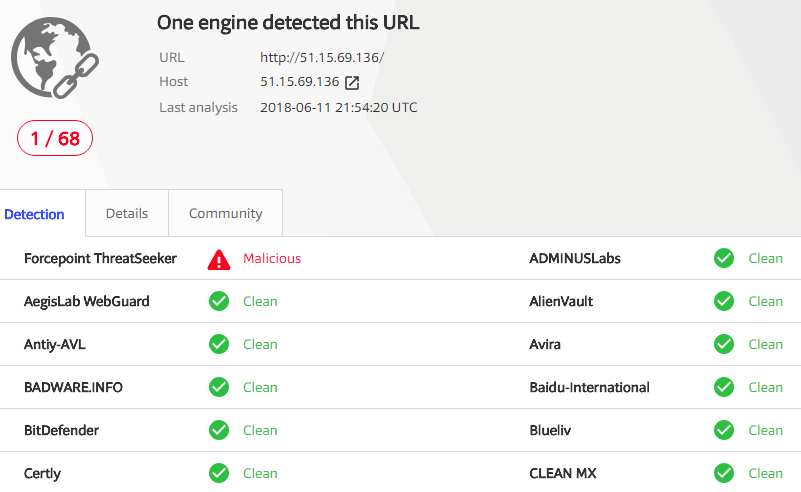Click the green checkmark for AlienVault
The height and width of the screenshot is (492, 801).
724,301
